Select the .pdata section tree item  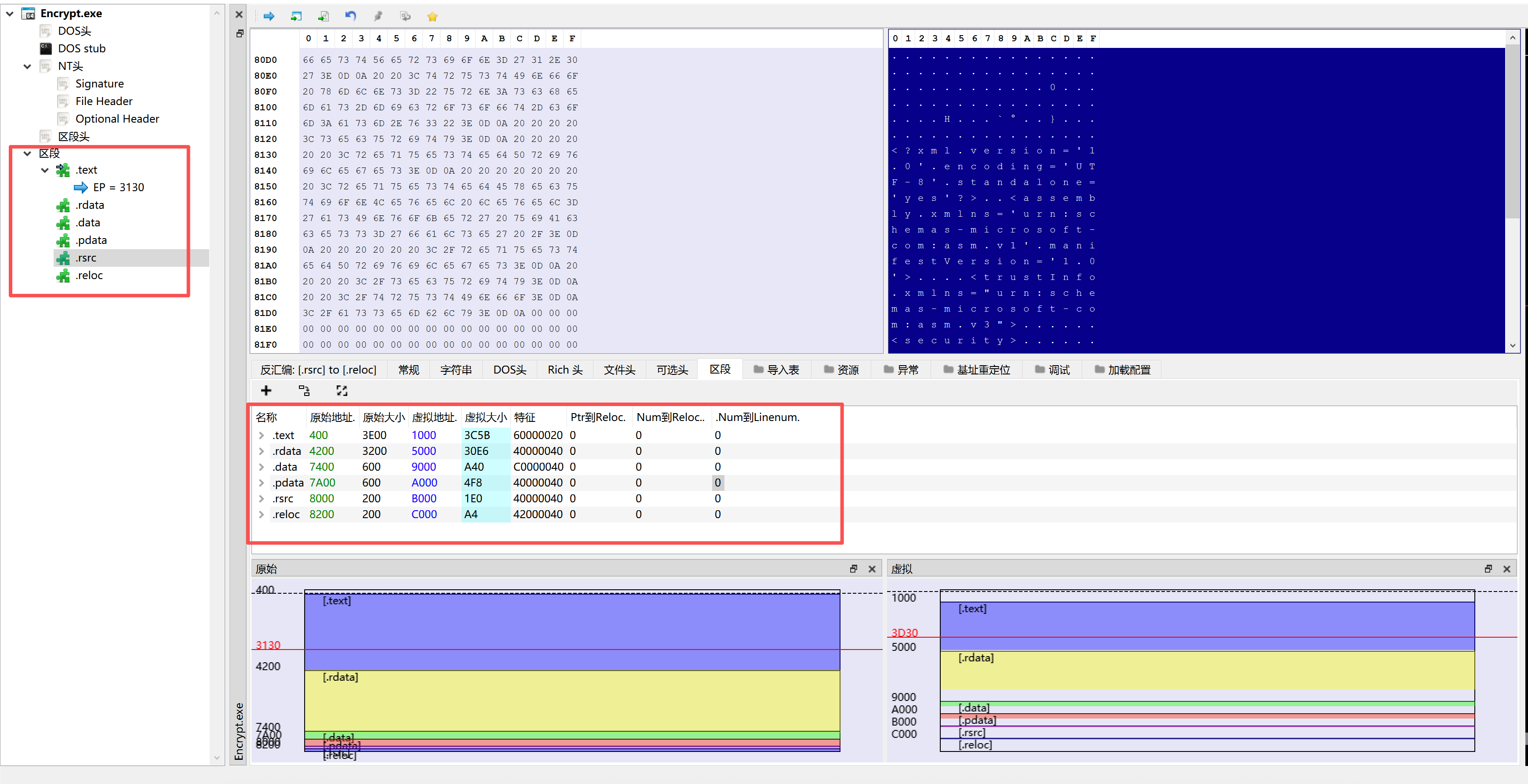click(x=91, y=240)
